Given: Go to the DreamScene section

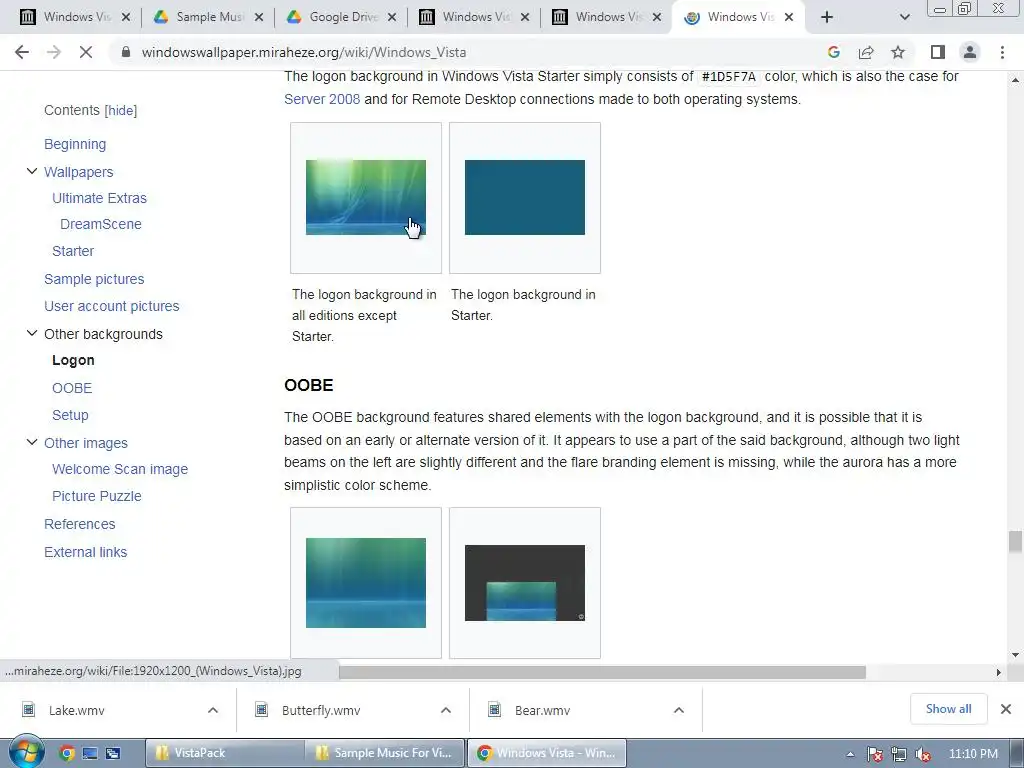Looking at the screenshot, I should 101,224.
